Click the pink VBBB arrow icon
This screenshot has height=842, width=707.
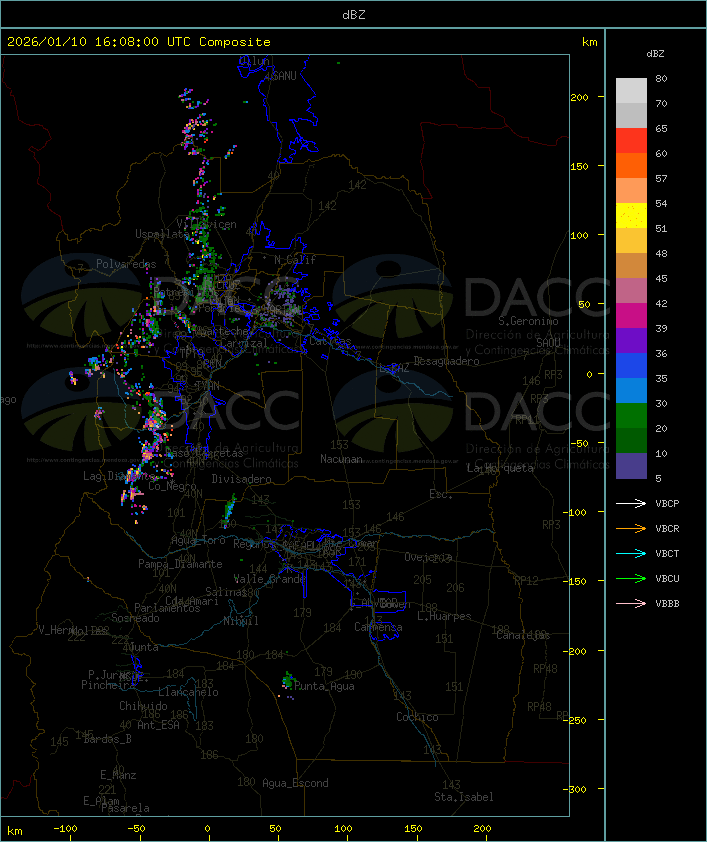pyautogui.click(x=631, y=603)
